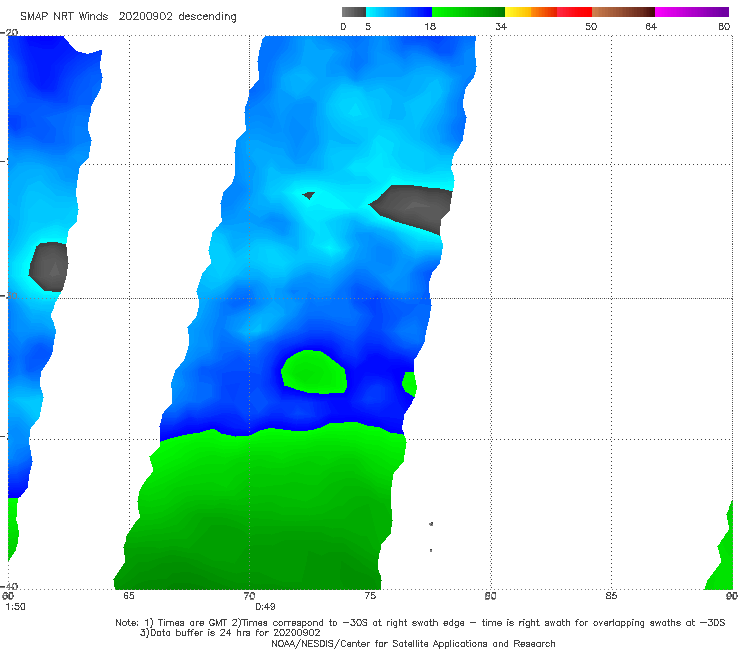Click the color bar label "34"
The width and height of the screenshot is (740, 650).
click(x=501, y=26)
